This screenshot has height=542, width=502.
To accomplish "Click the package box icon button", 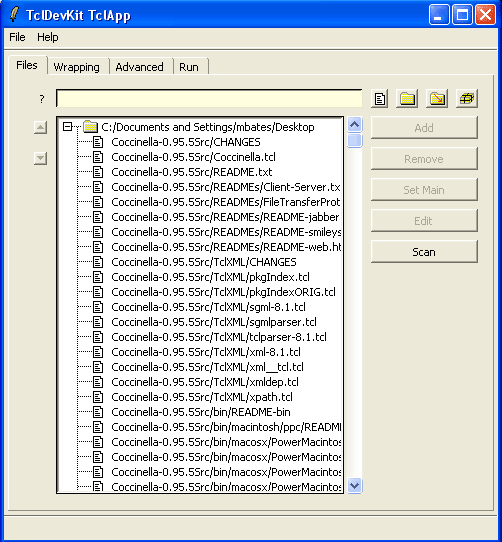I will point(467,99).
